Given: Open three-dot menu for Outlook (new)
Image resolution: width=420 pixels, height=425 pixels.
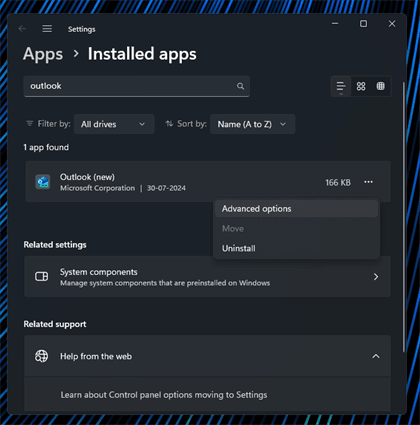Looking at the screenshot, I should pos(368,182).
